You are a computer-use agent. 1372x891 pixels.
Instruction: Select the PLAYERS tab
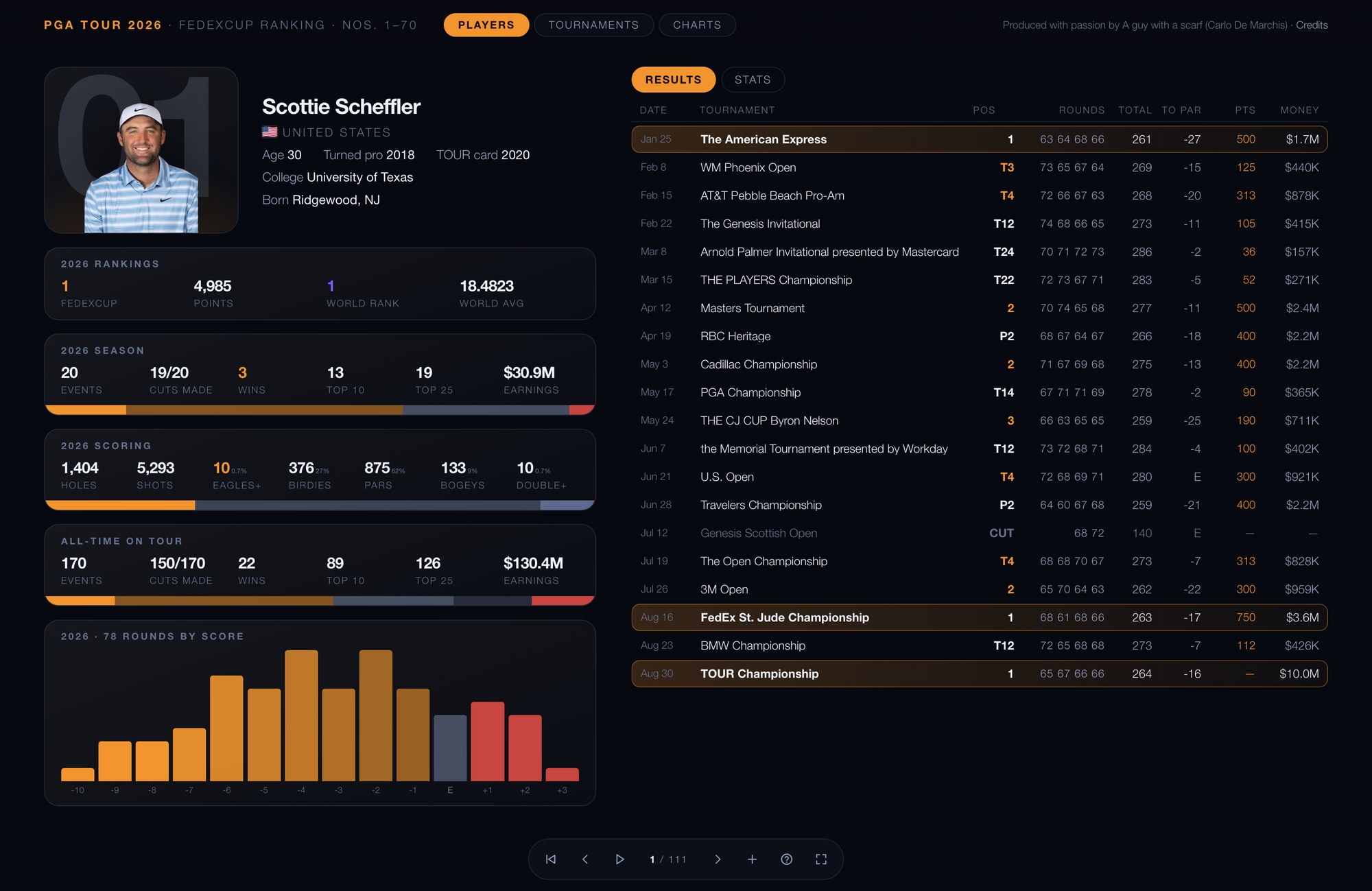(486, 25)
